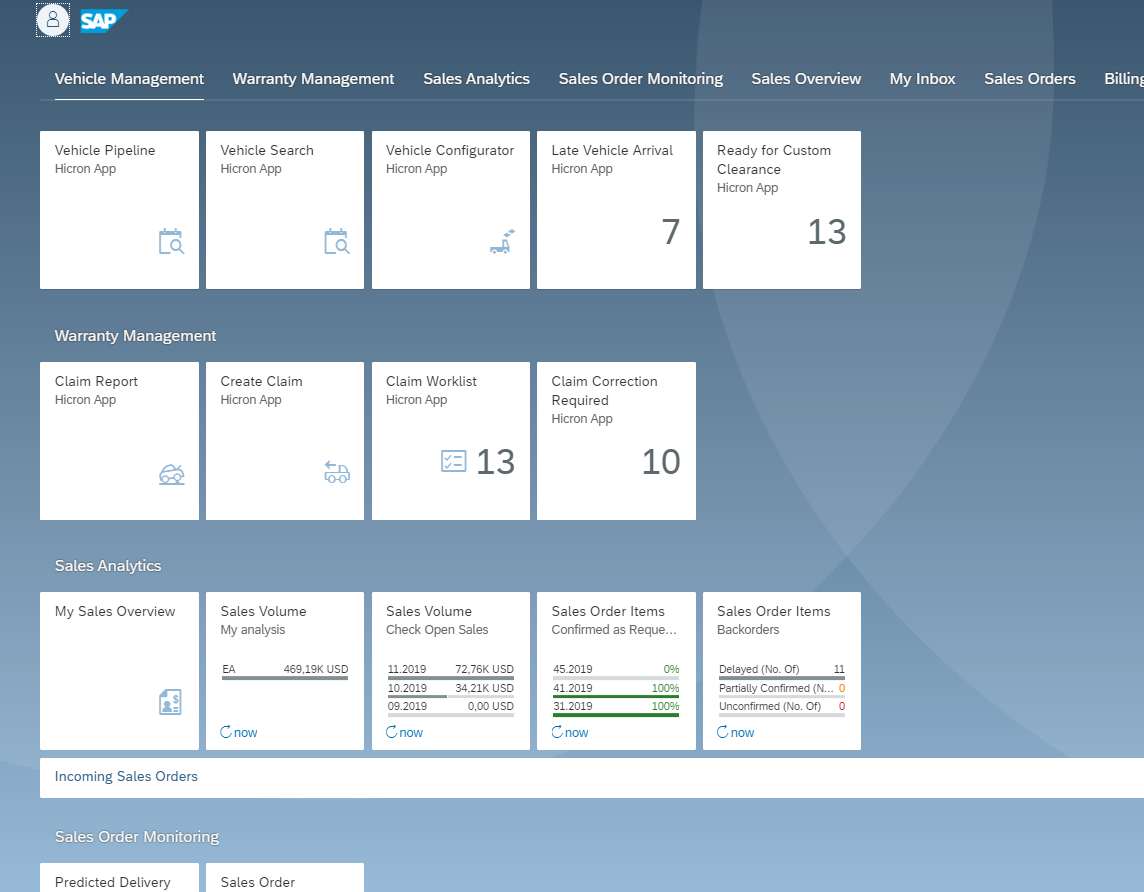
Task: Click the Sales Analytics section heading
Action: point(108,566)
